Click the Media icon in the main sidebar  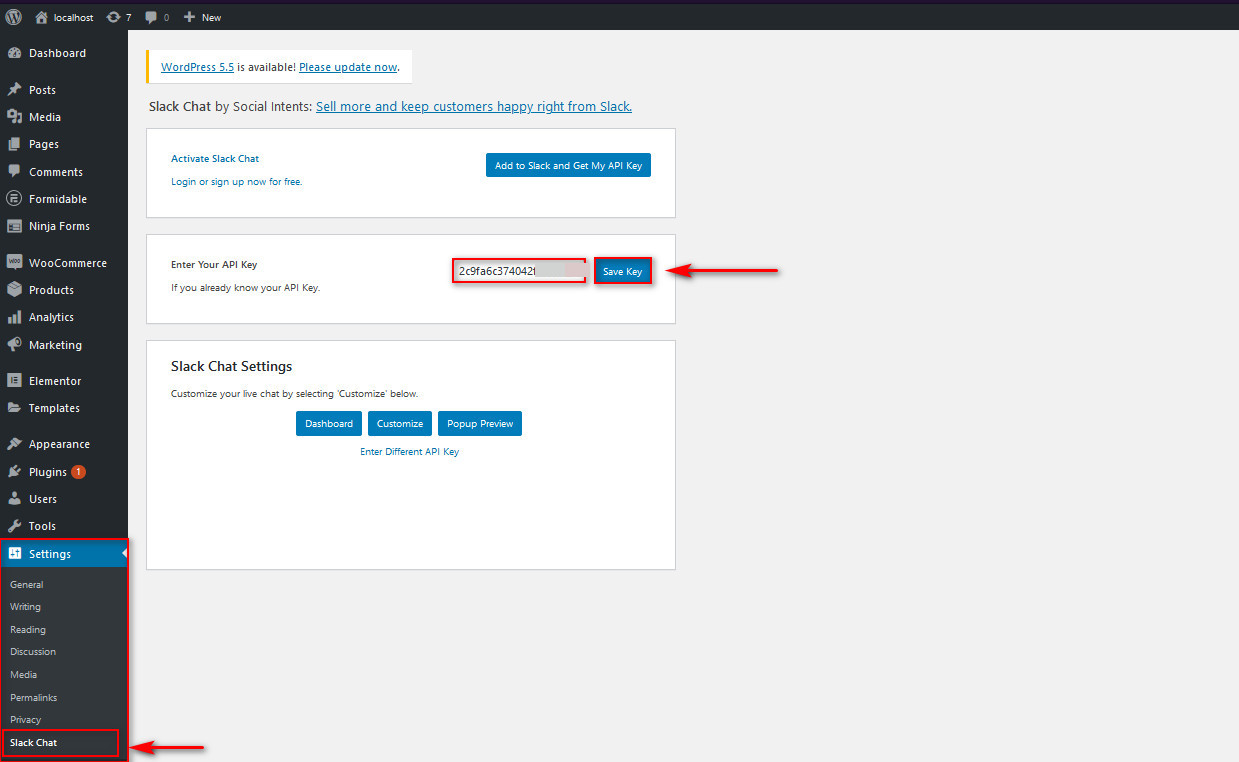[14, 117]
